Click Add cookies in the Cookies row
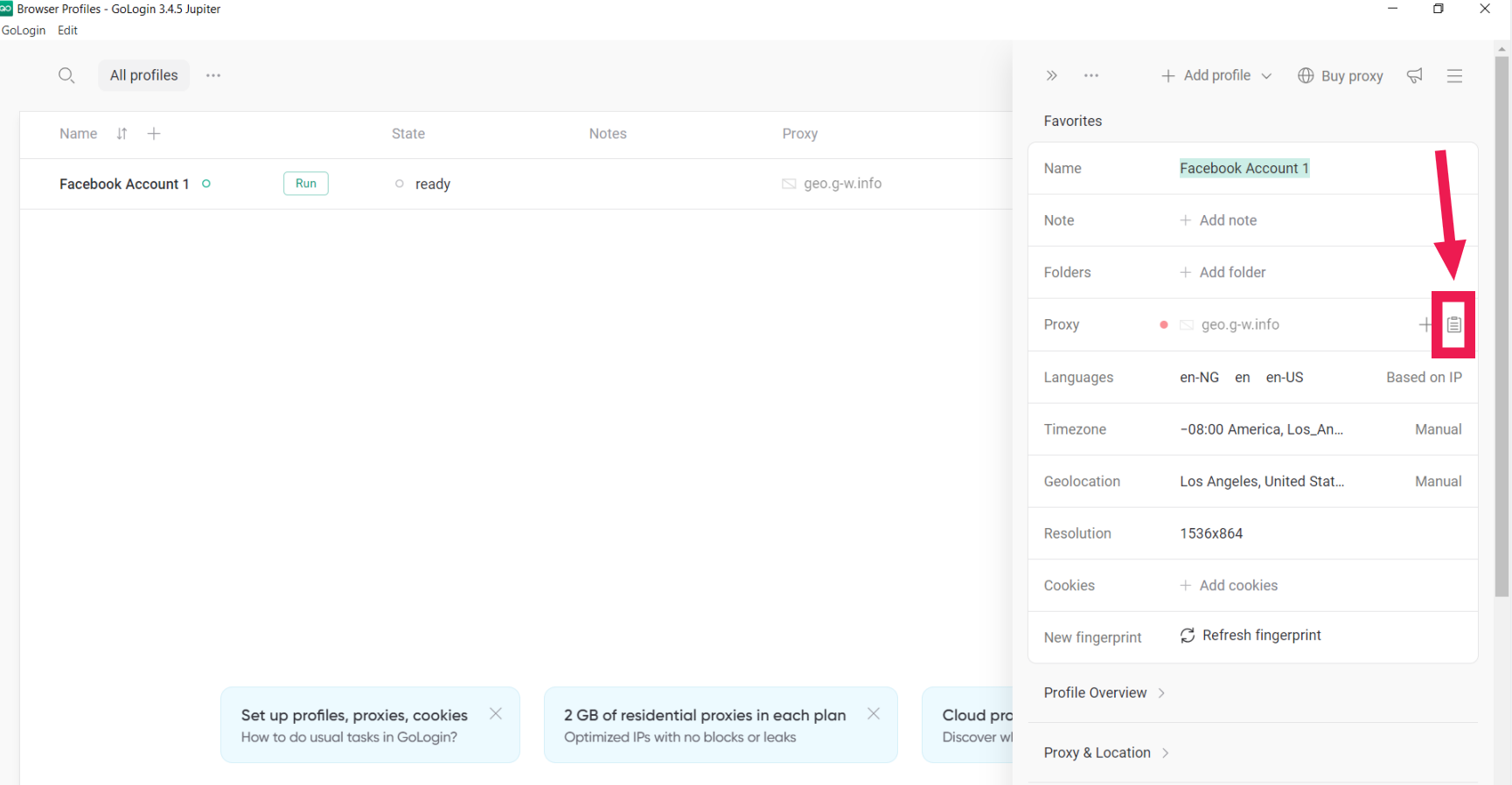This screenshot has width=1512, height=785. click(1229, 586)
